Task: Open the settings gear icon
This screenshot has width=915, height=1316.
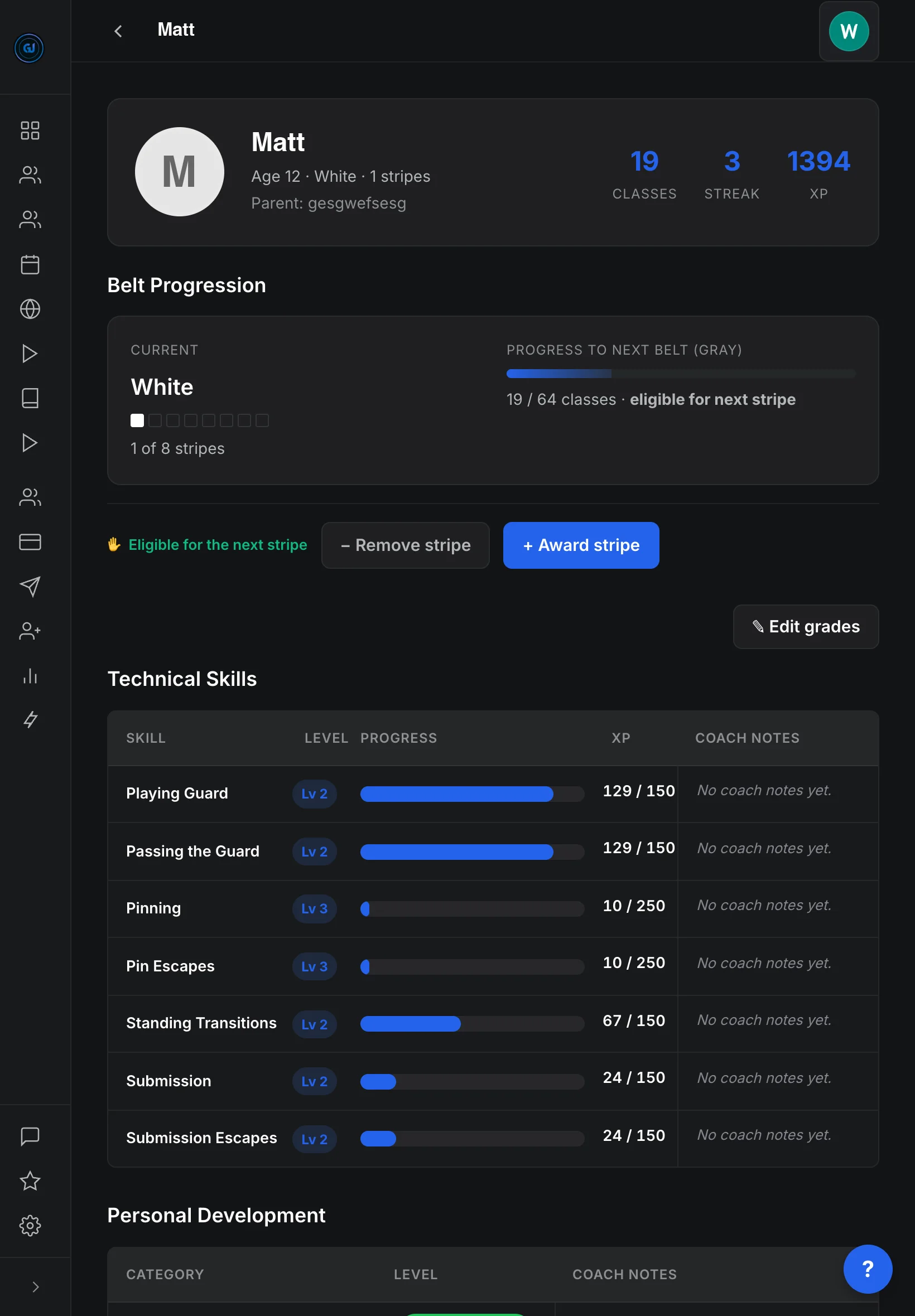Action: pyautogui.click(x=30, y=1226)
